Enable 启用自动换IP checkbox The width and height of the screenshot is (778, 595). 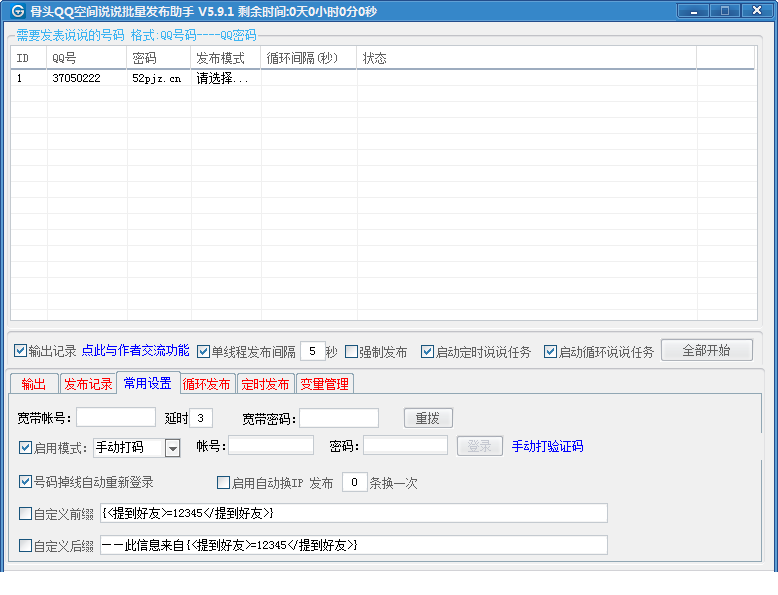(x=224, y=482)
